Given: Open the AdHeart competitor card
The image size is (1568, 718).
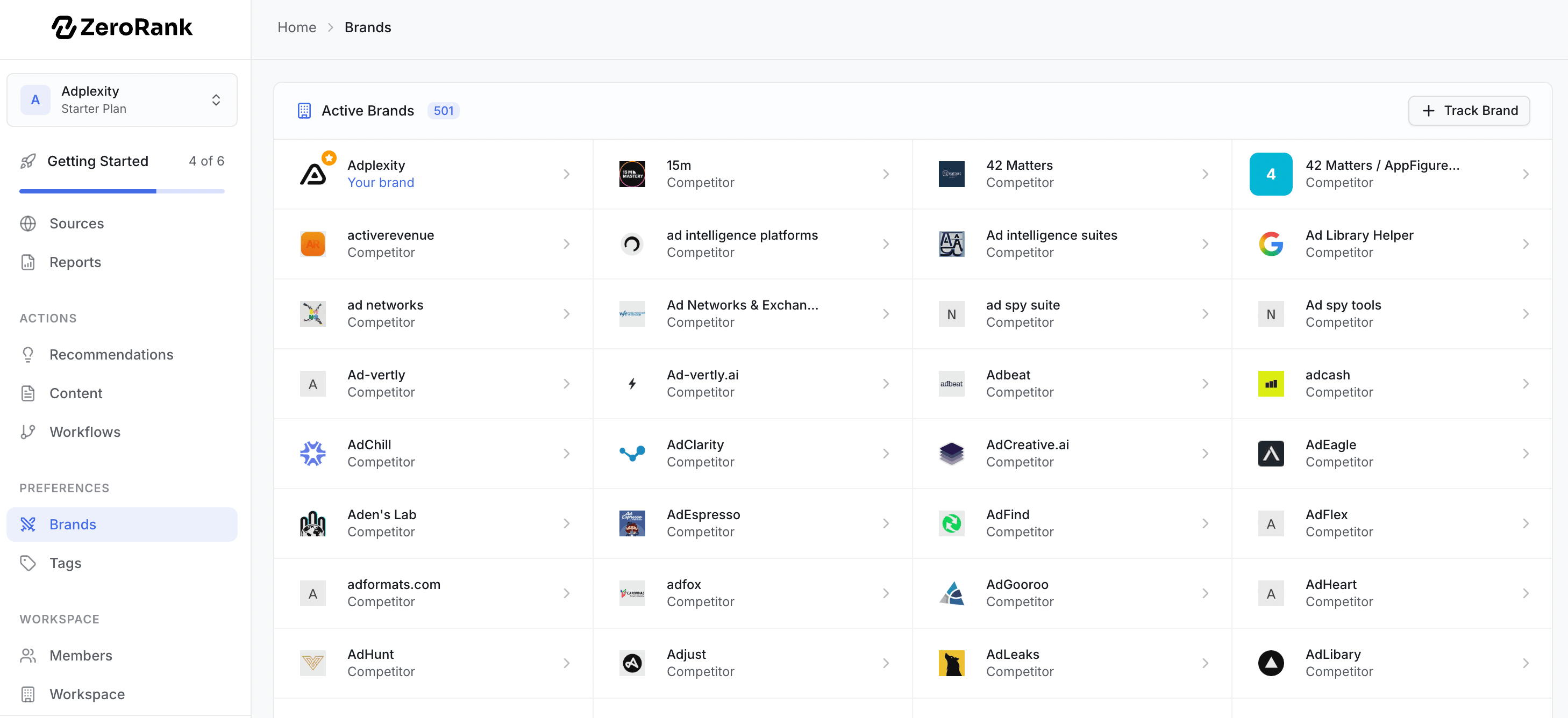Looking at the screenshot, I should tap(1392, 593).
